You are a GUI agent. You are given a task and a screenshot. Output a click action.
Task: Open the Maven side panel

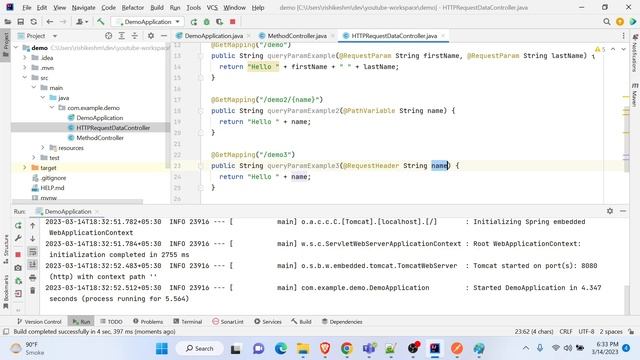point(635,95)
